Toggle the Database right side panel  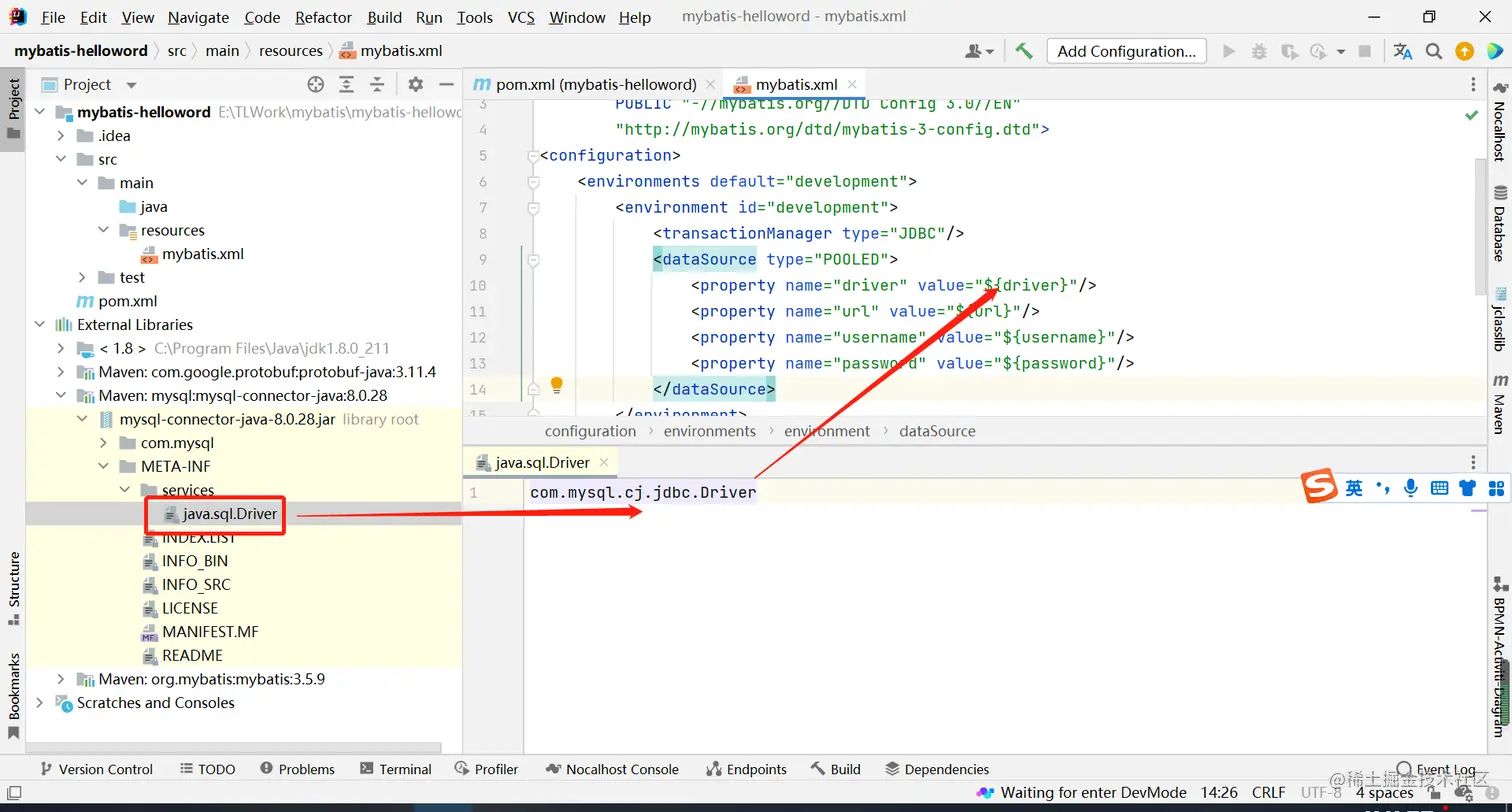[x=1499, y=222]
